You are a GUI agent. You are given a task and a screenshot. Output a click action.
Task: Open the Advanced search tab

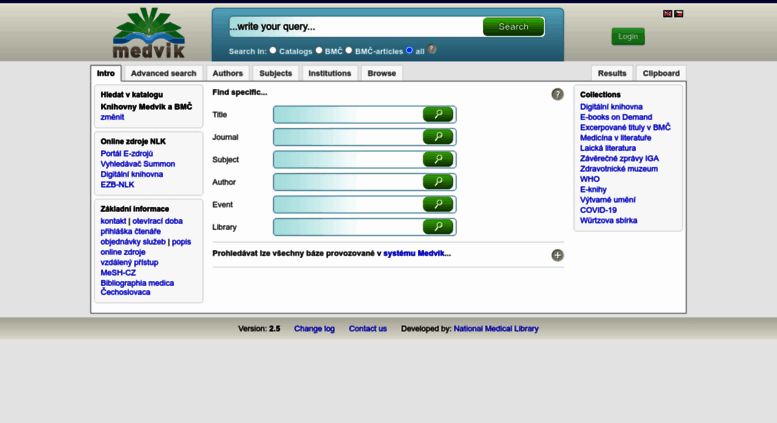click(x=164, y=73)
